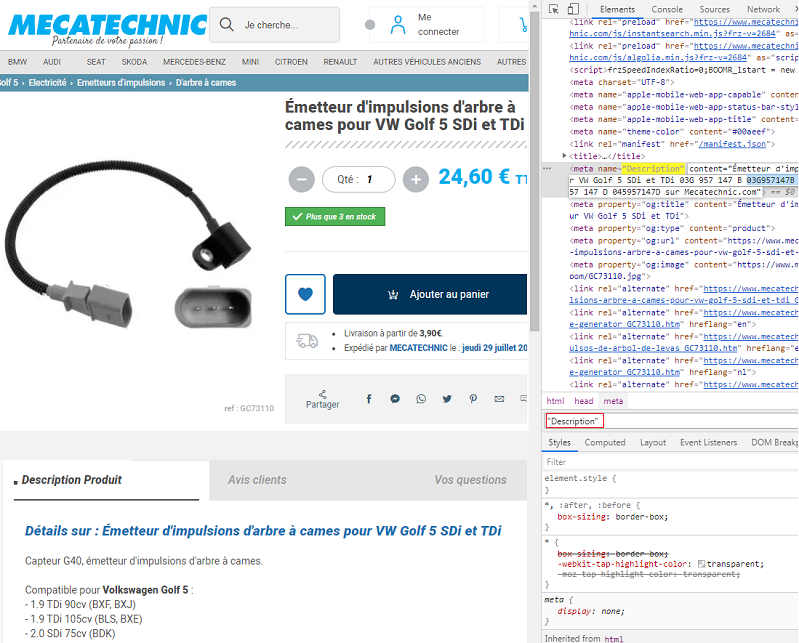The height and width of the screenshot is (643, 799).
Task: Share product on Pinterest
Action: (x=473, y=399)
